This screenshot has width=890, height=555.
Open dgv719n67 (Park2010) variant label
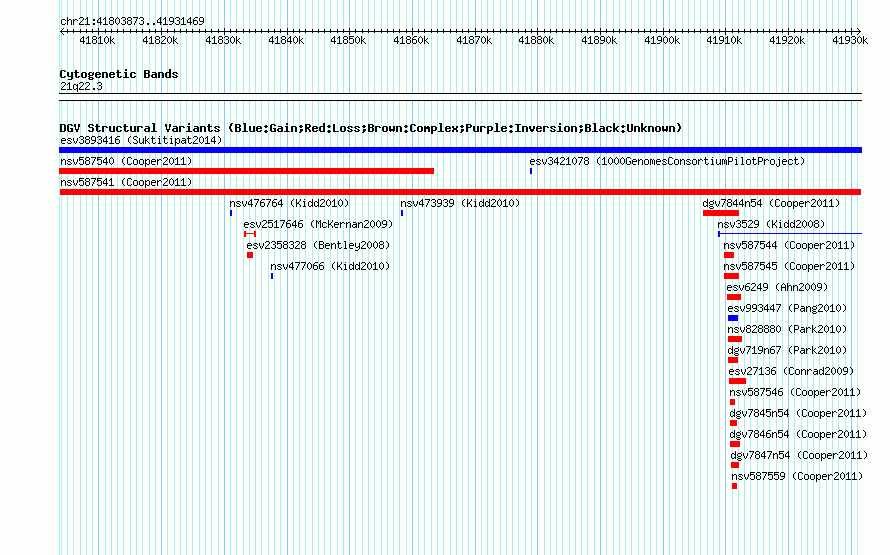pos(787,350)
